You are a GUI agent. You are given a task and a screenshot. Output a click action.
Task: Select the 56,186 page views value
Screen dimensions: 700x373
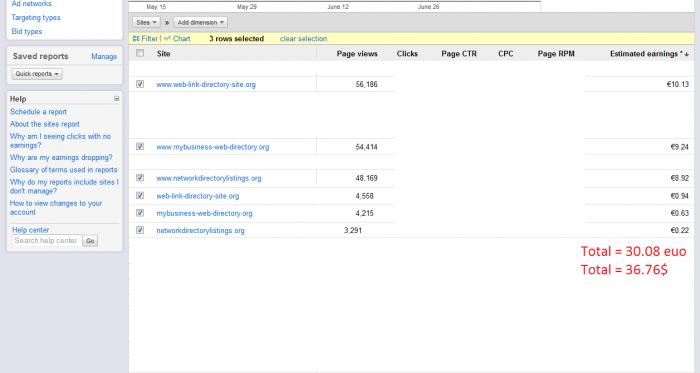coord(367,84)
